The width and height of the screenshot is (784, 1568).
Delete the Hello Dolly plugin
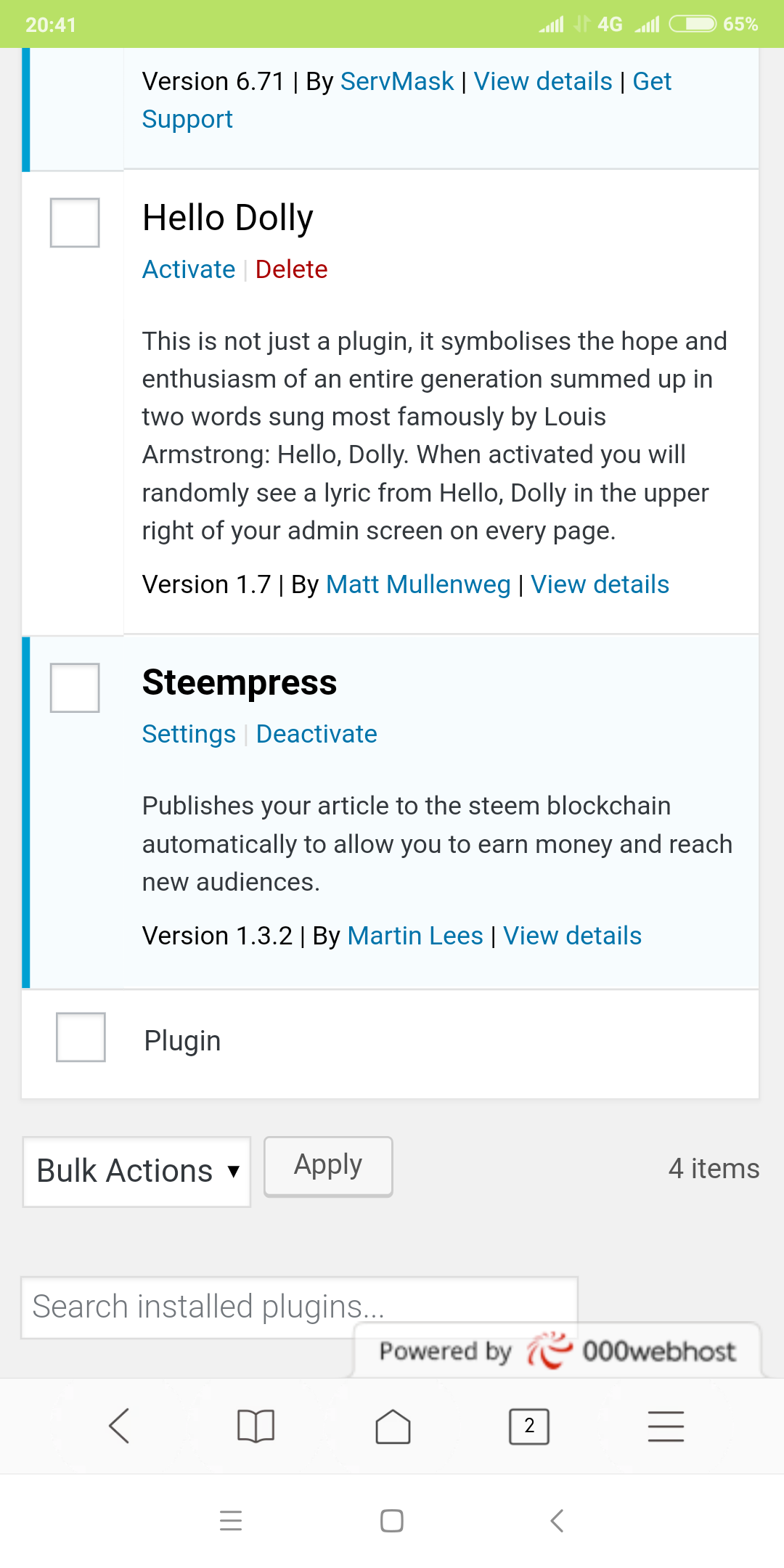291,269
